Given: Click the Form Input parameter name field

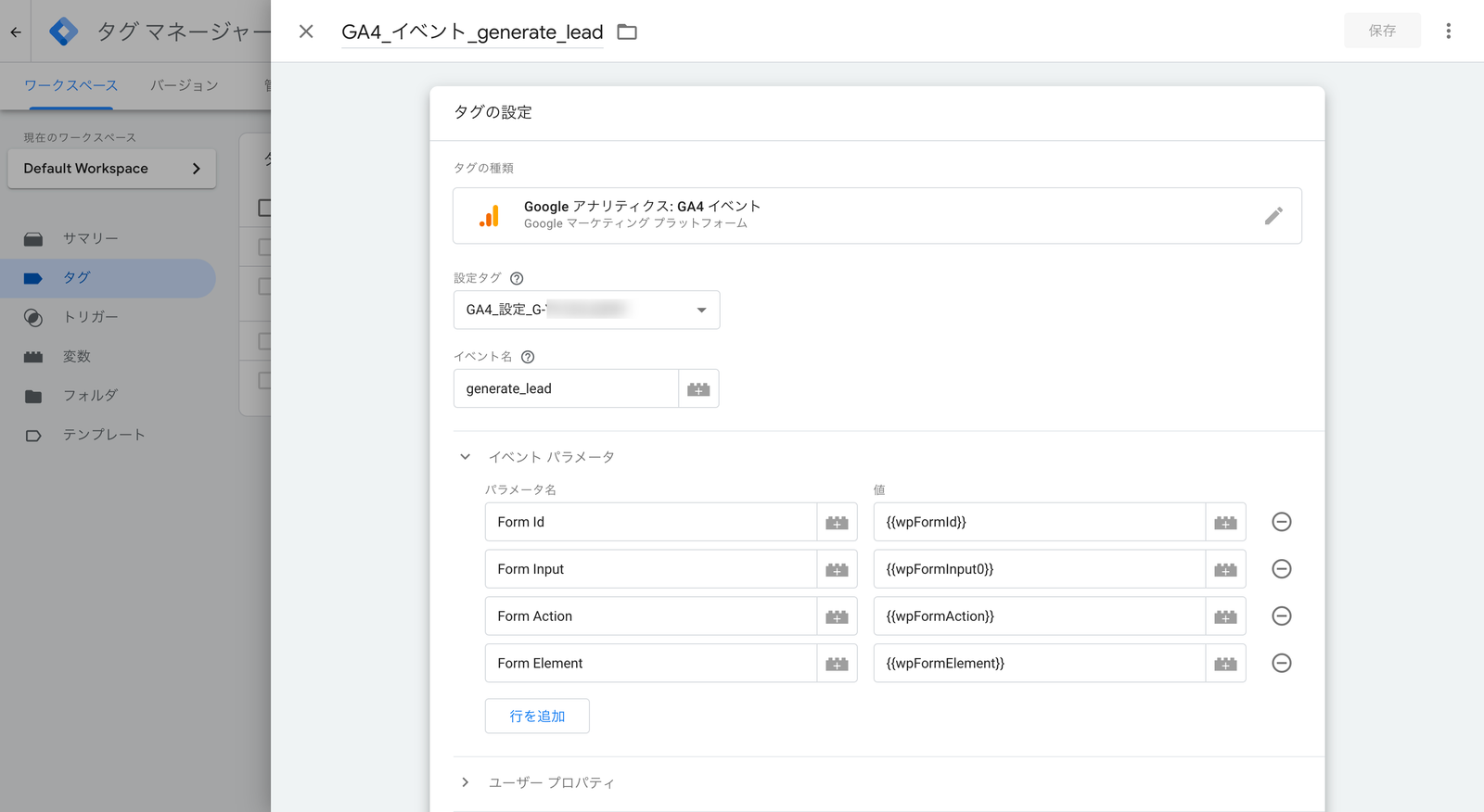Looking at the screenshot, I should point(650,569).
